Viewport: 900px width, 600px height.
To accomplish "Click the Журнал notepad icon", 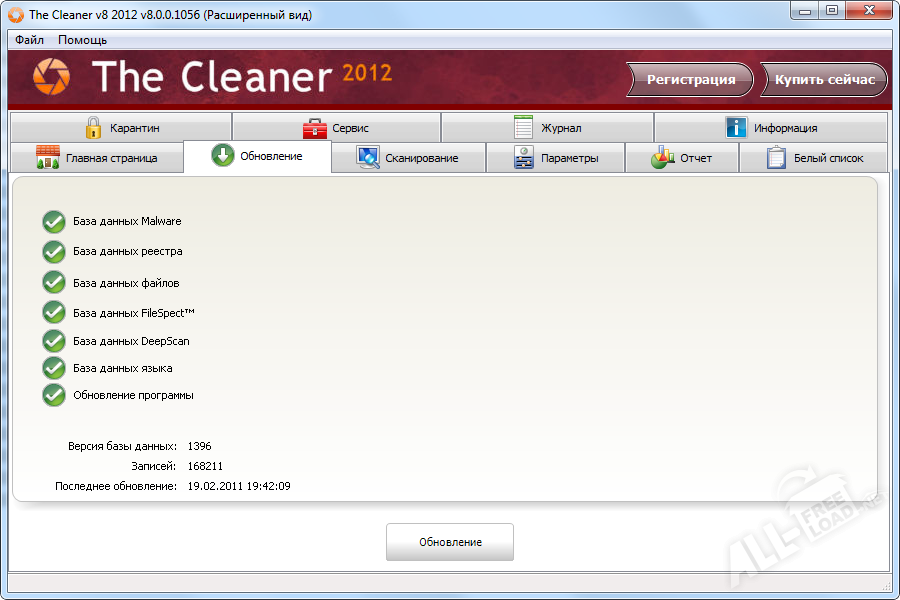I will click(x=524, y=128).
